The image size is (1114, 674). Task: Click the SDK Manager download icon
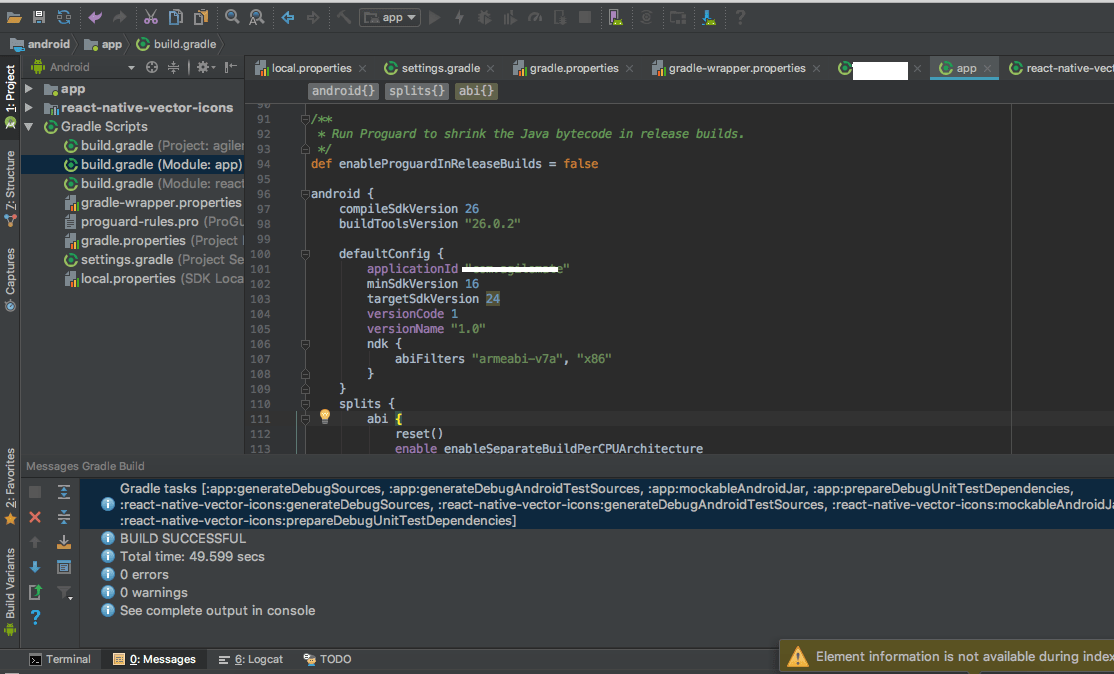click(x=708, y=17)
